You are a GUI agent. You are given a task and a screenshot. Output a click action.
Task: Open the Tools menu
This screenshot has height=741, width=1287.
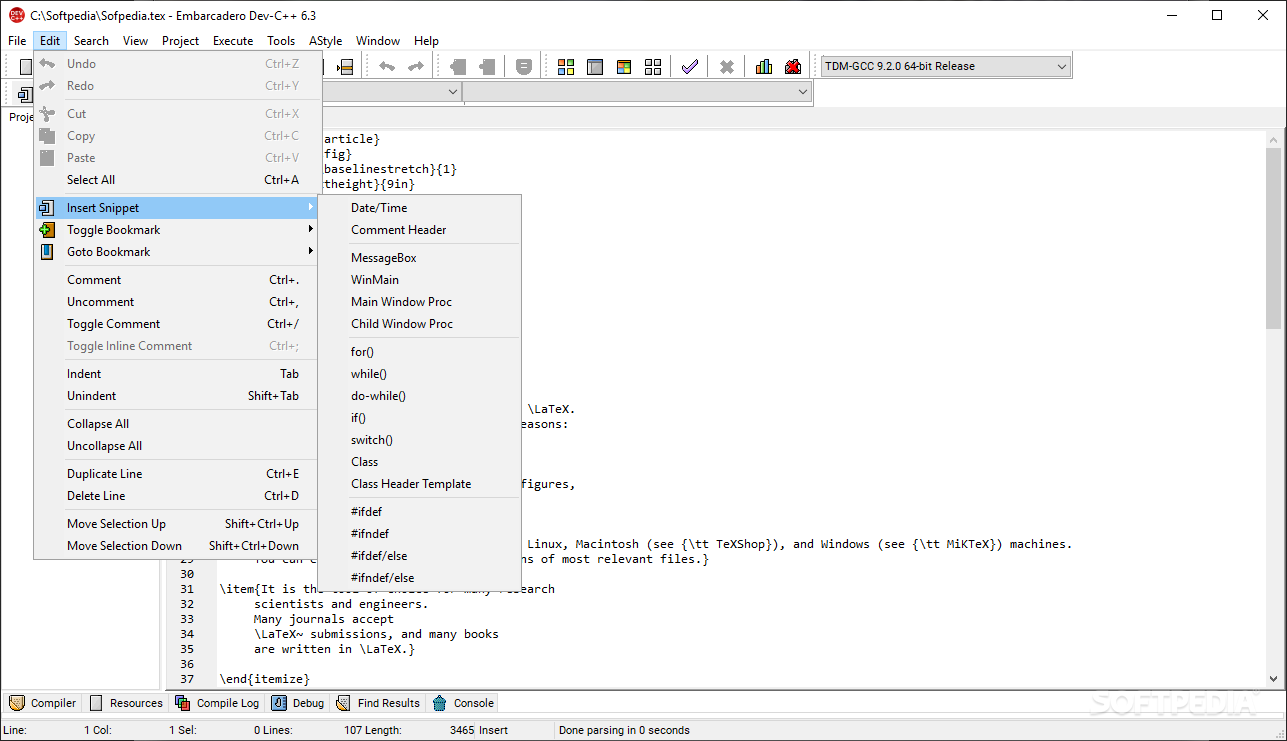pos(281,41)
